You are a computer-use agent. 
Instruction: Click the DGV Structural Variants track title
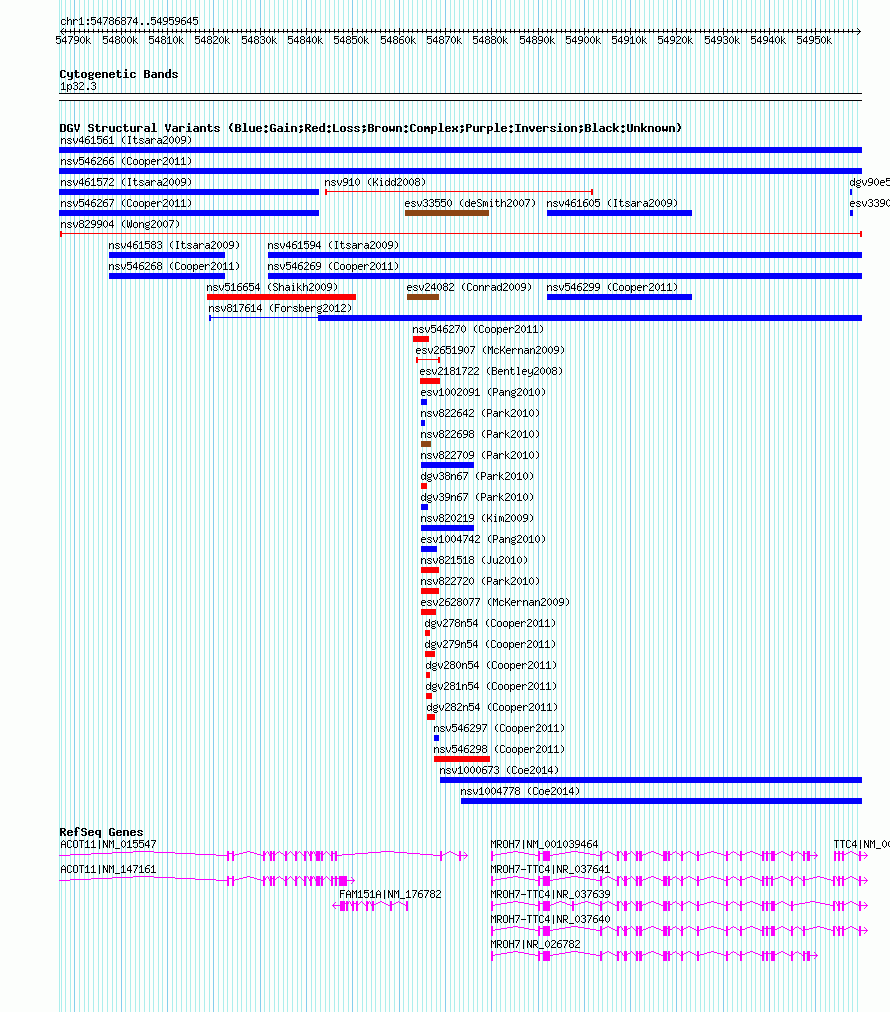pos(370,128)
